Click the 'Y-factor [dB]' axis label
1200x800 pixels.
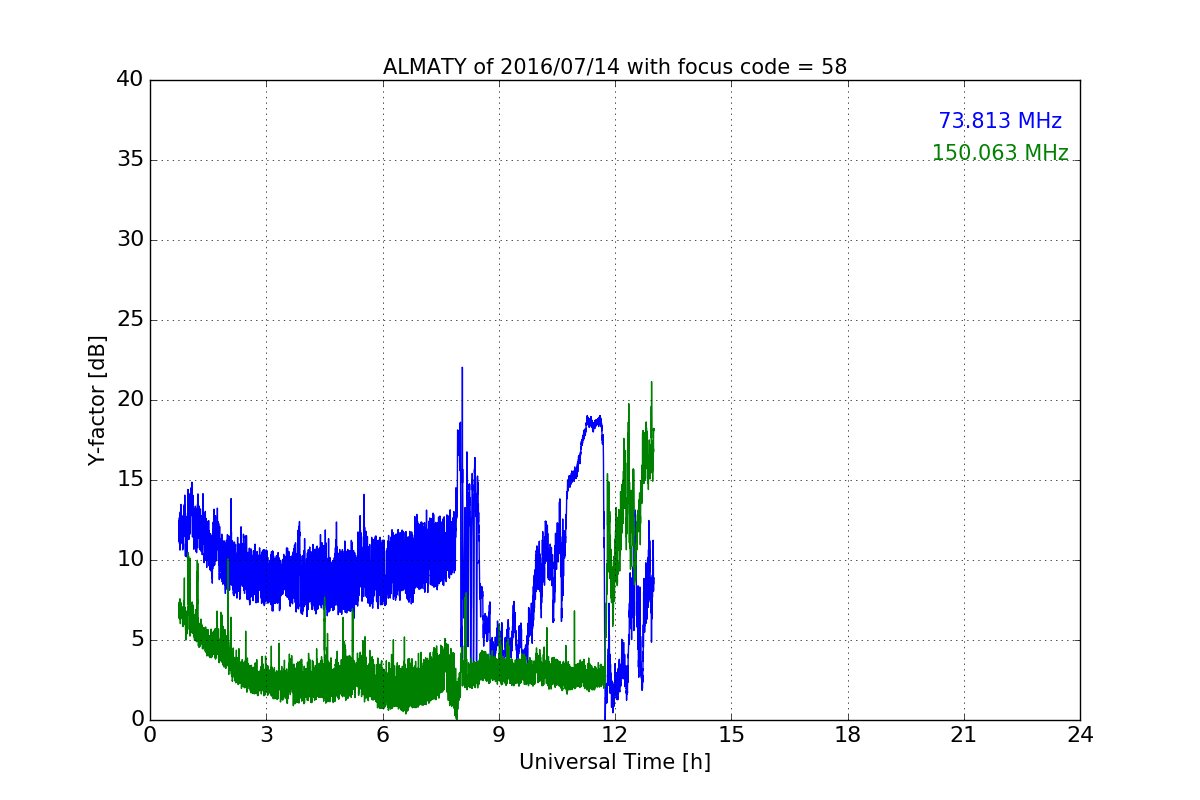click(97, 400)
